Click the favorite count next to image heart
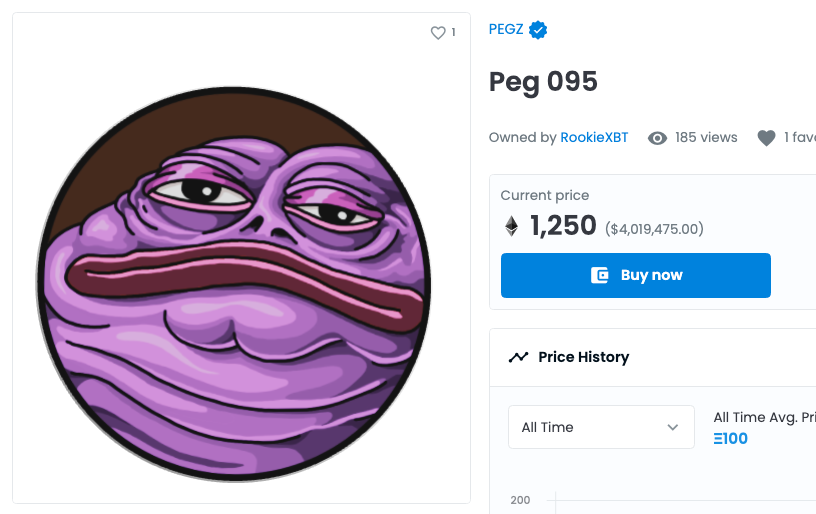 (x=453, y=33)
